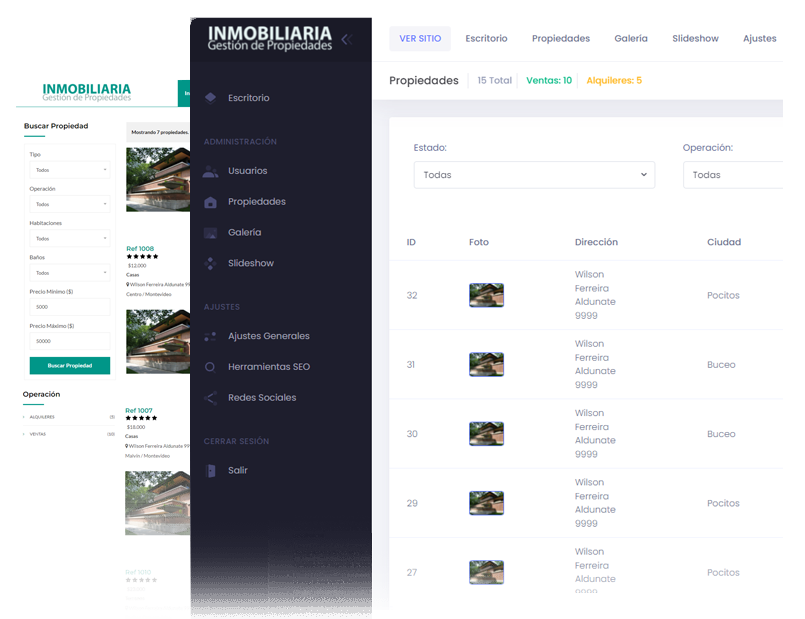Collapse the sidebar with the double-chevron icon
This screenshot has height=619, width=805.
point(346,40)
